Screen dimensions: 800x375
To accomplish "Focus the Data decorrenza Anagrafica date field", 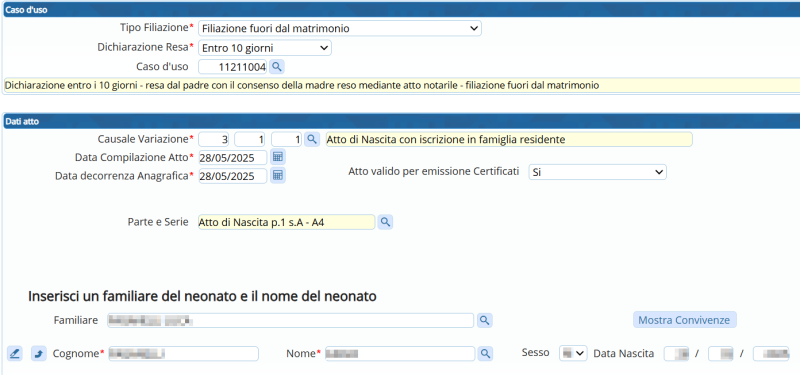I will pos(233,176).
